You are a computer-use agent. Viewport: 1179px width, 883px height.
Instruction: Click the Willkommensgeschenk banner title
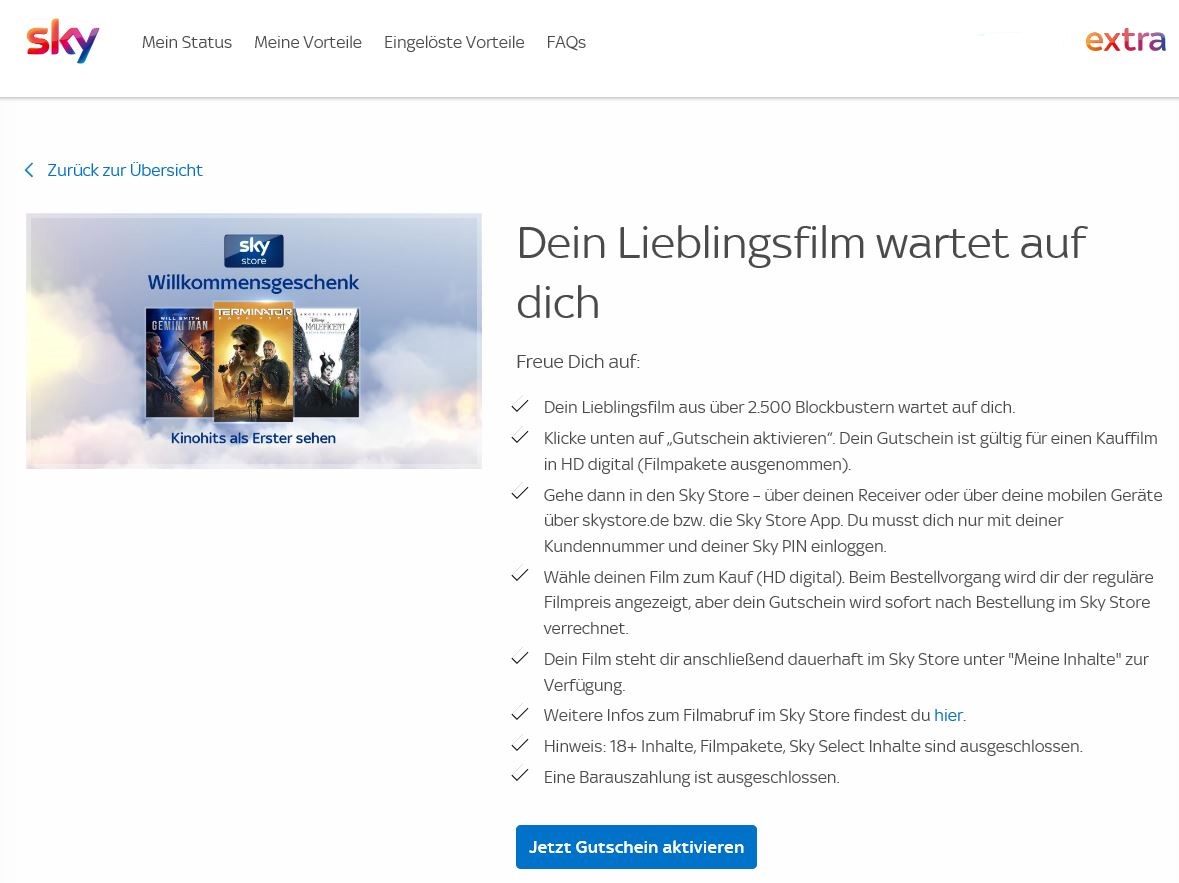(x=253, y=283)
